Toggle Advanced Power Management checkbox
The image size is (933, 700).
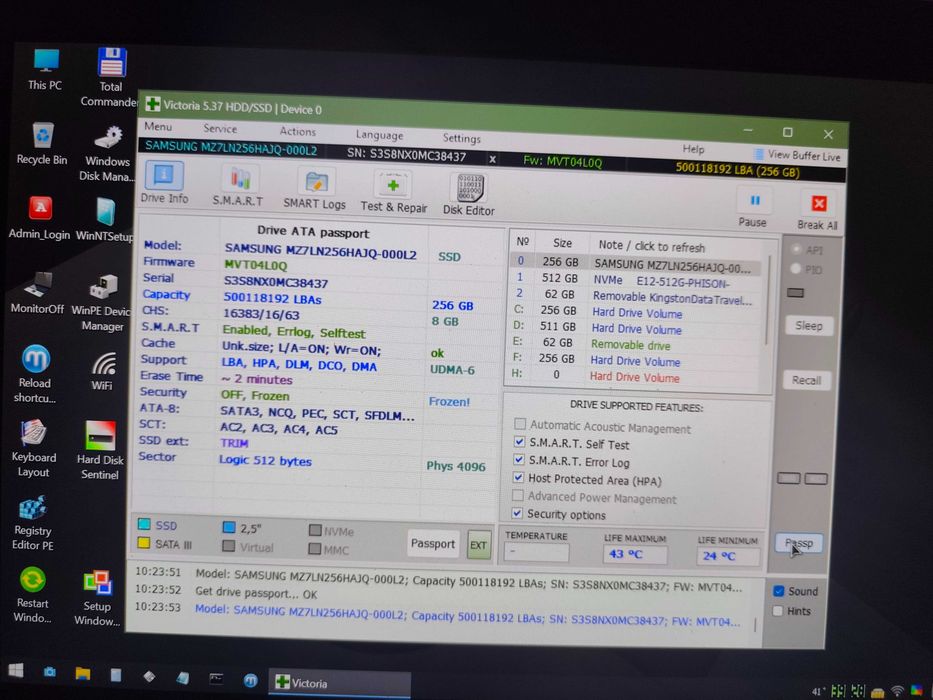518,495
